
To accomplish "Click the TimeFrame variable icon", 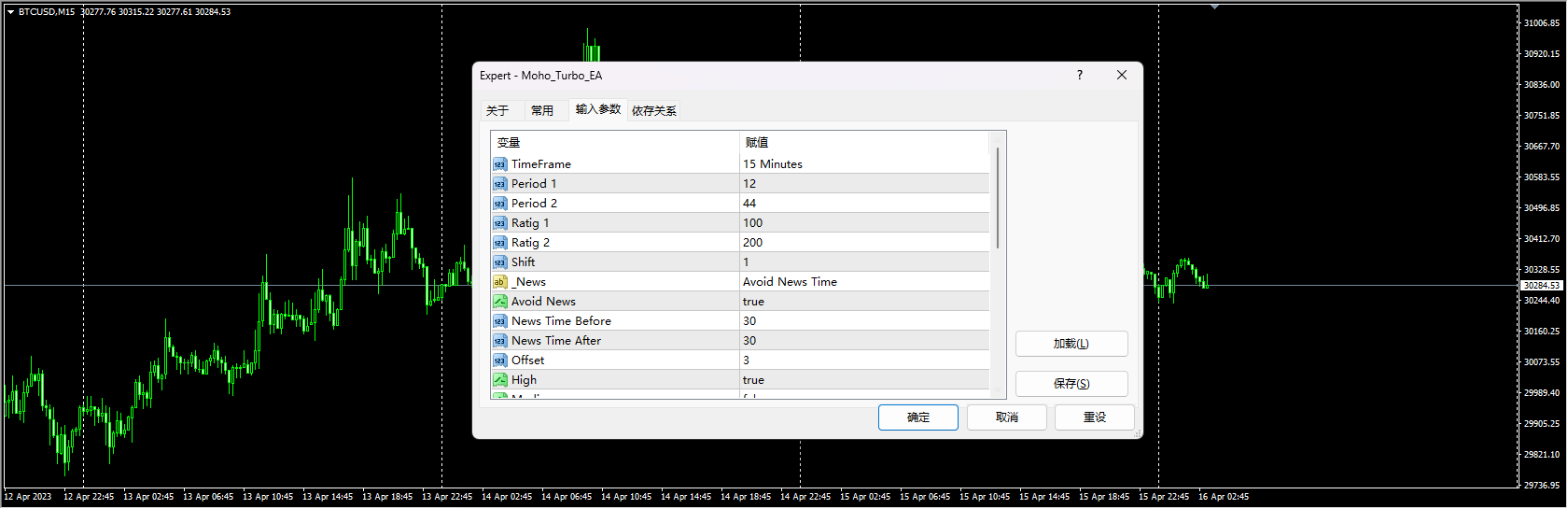I will coord(499,164).
